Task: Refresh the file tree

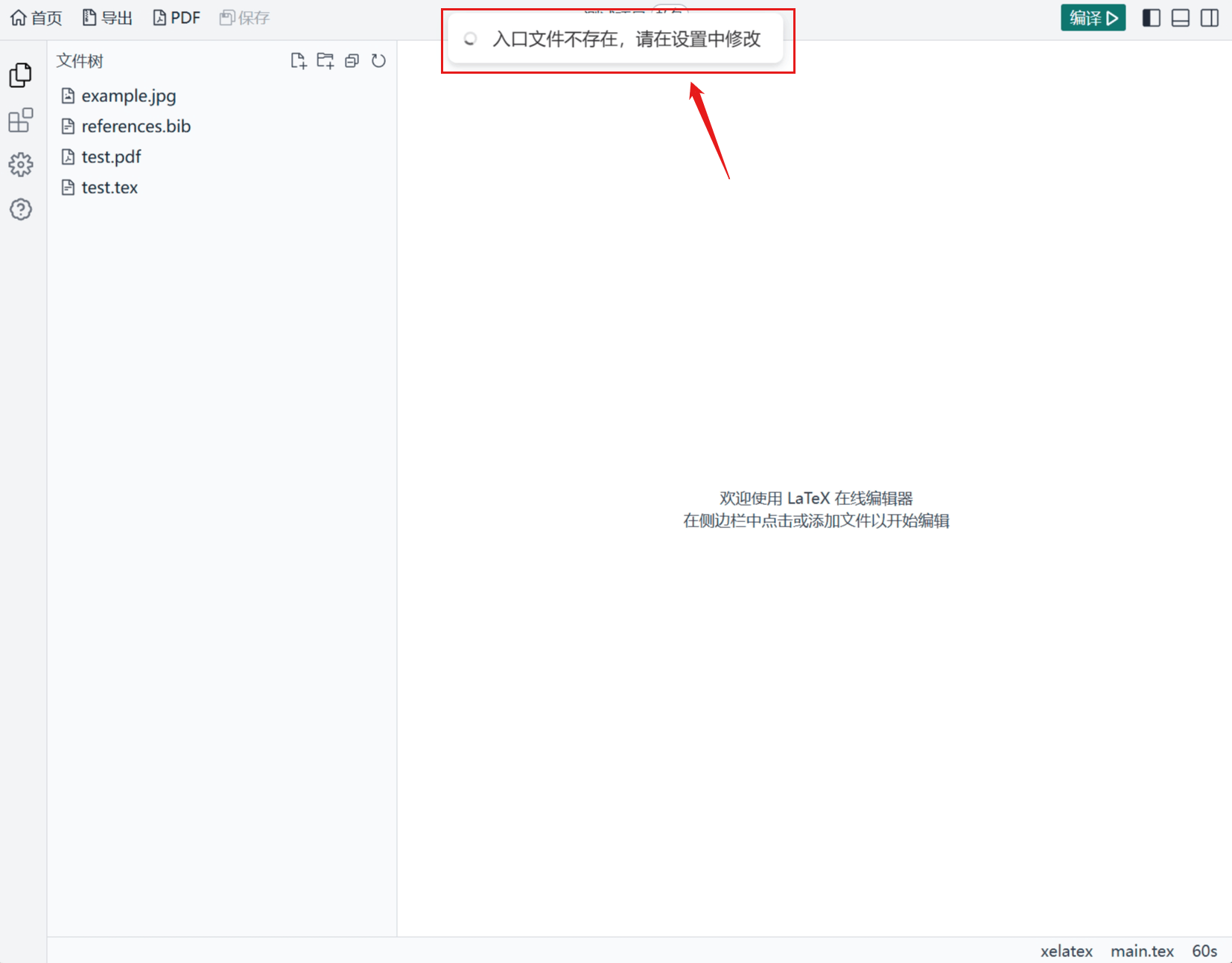Action: click(x=379, y=61)
